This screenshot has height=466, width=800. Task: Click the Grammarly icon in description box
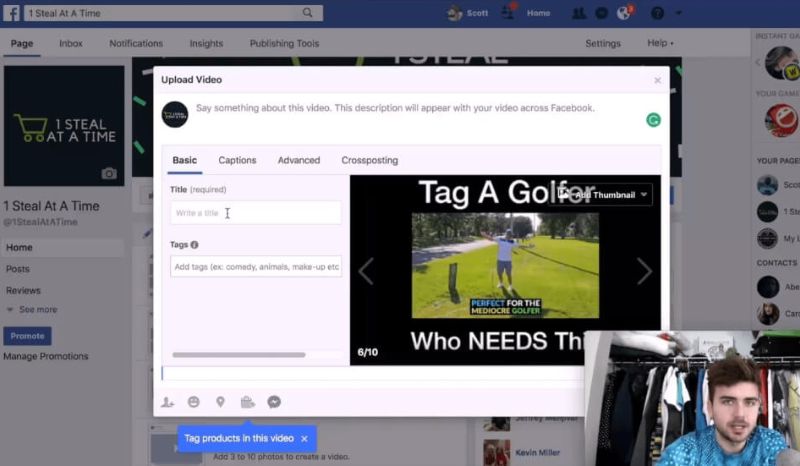coord(653,120)
